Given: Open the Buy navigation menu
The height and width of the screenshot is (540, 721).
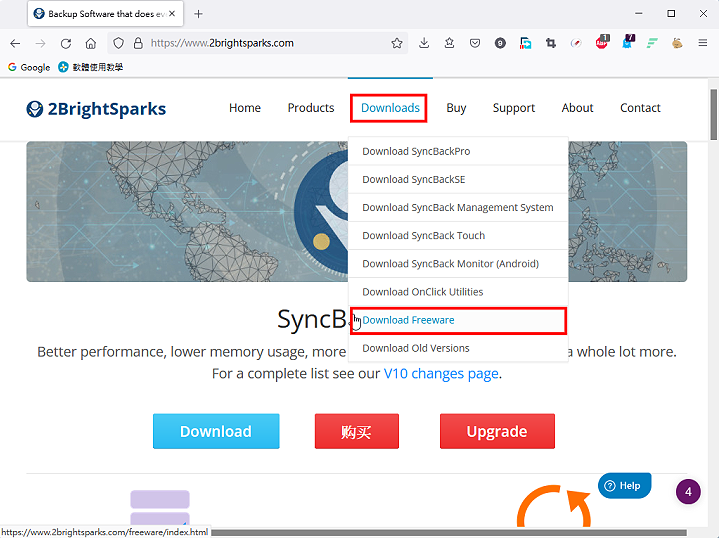Looking at the screenshot, I should (456, 108).
